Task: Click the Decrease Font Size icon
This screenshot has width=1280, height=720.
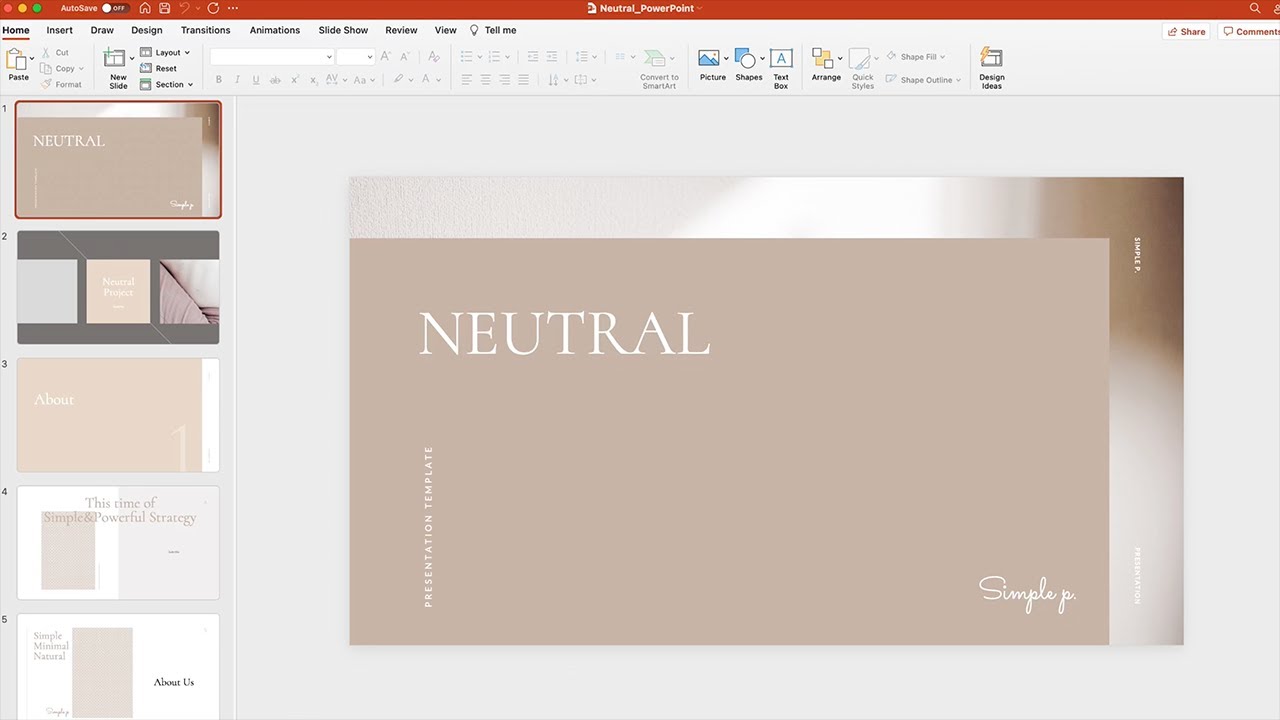Action: click(x=405, y=57)
